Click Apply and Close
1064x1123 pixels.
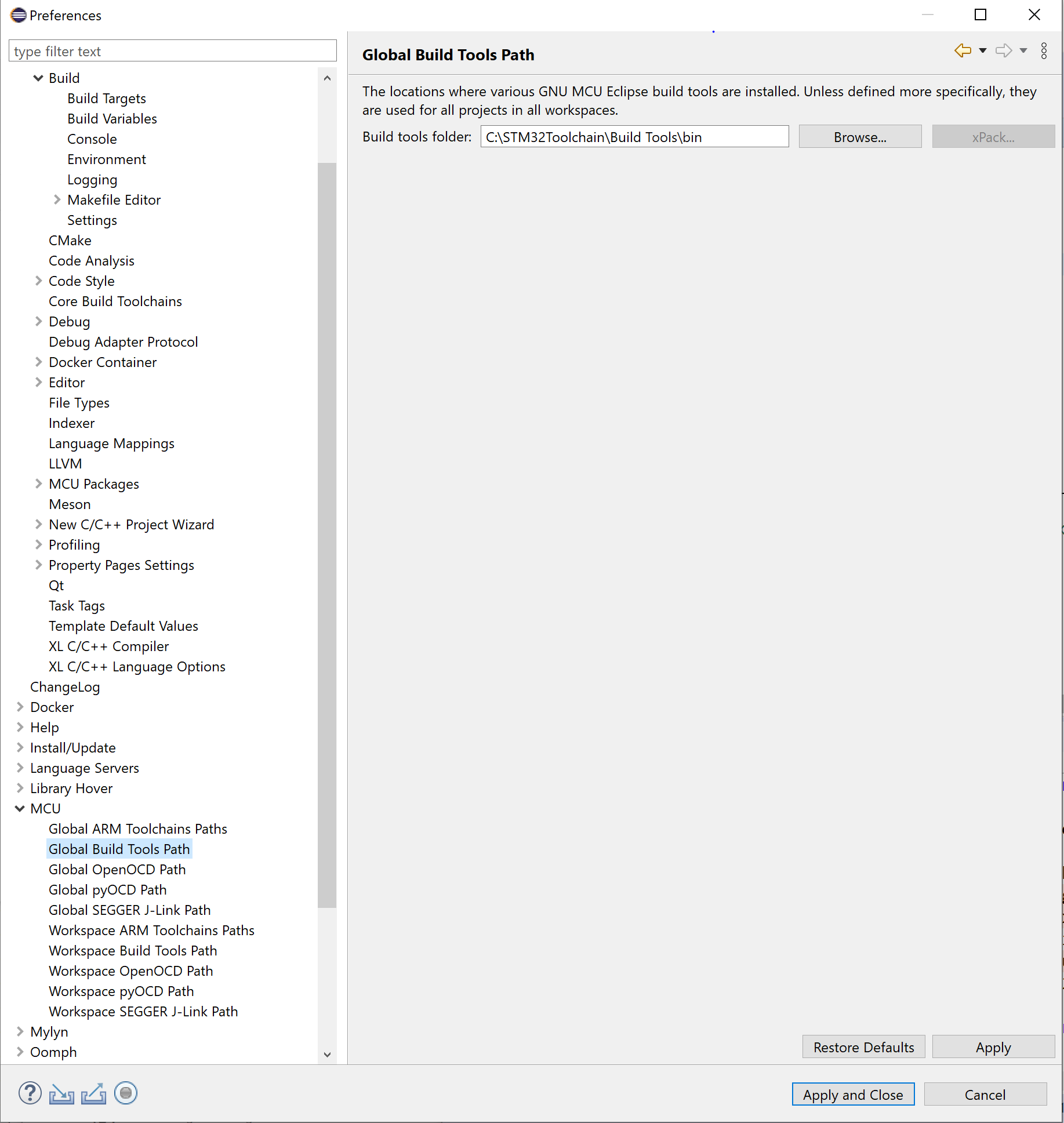pyautogui.click(x=853, y=1095)
